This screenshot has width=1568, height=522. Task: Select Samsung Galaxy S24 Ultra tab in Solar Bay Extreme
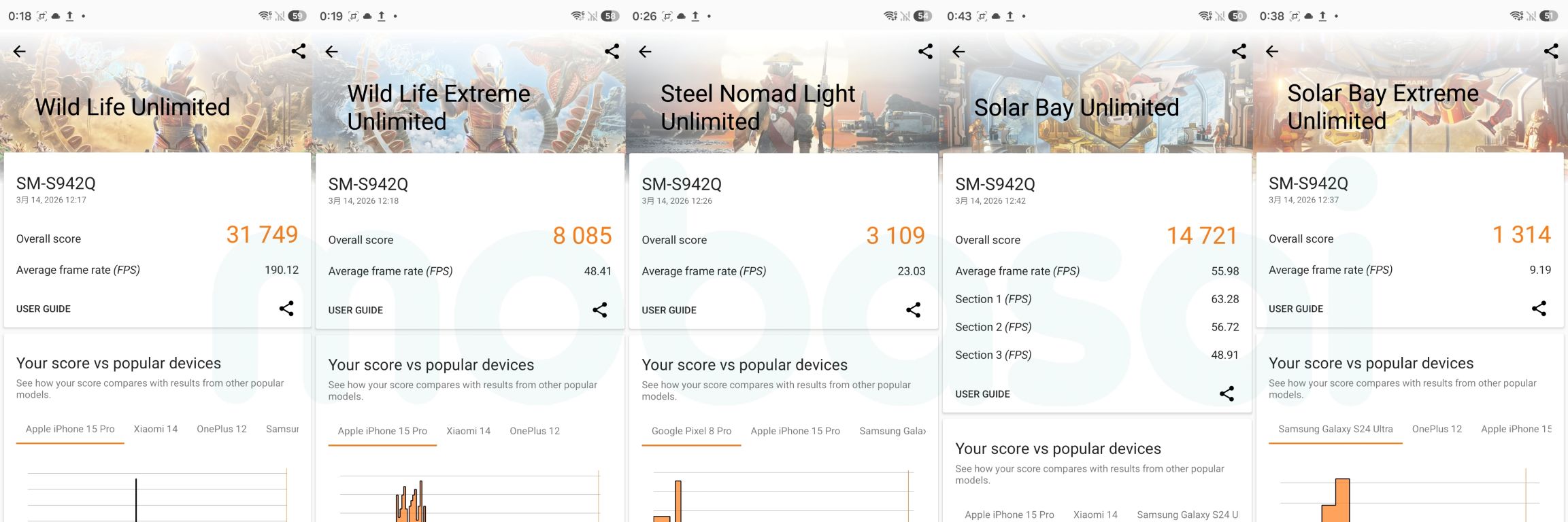[1335, 429]
